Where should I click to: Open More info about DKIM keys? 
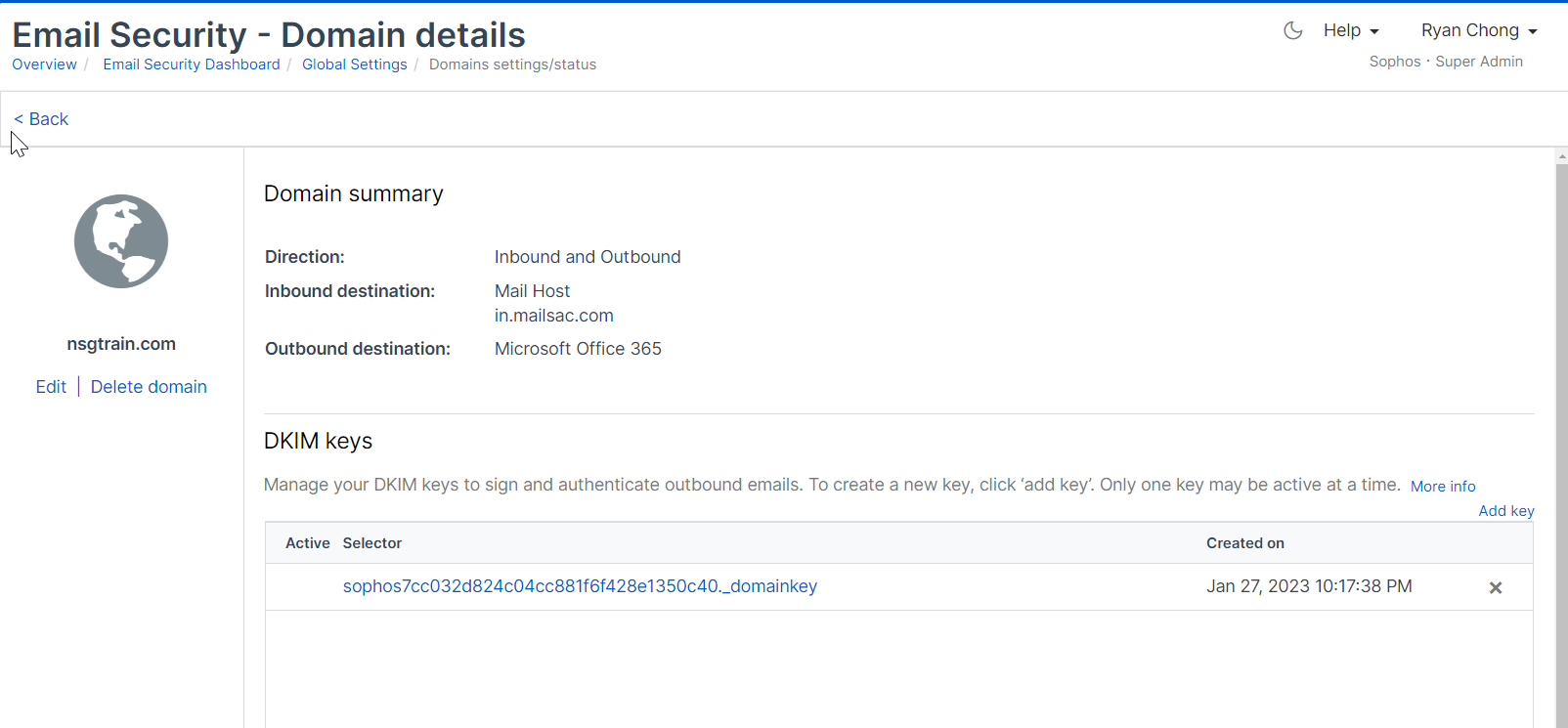pyautogui.click(x=1442, y=487)
